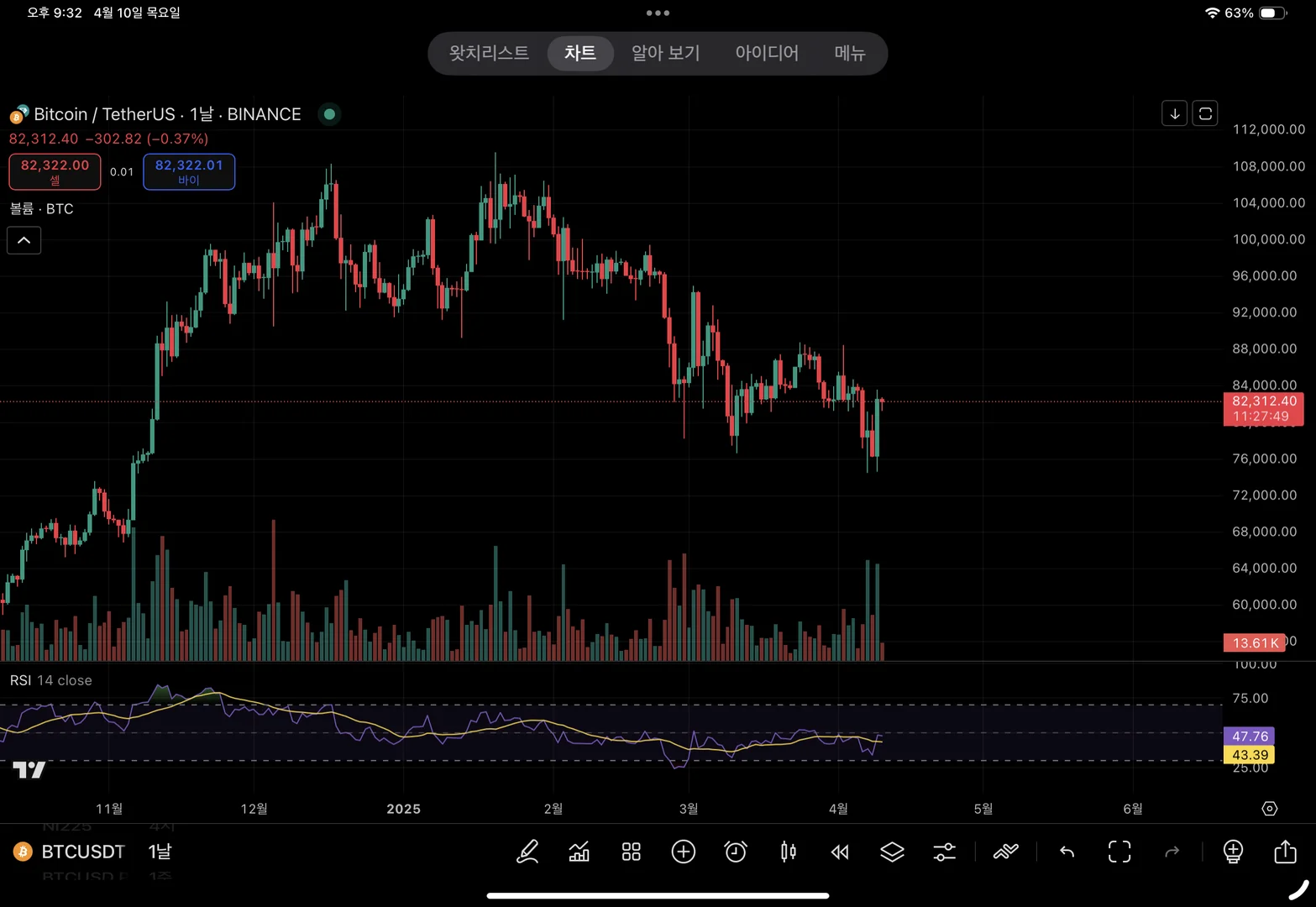Open the 1날 interval selector in the bottom bar

point(160,852)
